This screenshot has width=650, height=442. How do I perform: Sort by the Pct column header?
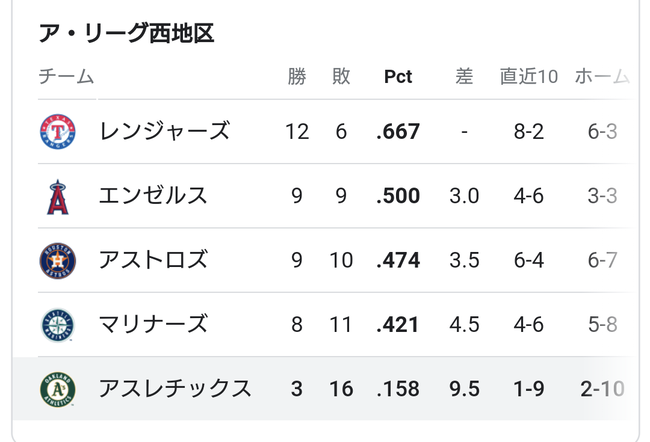pyautogui.click(x=398, y=76)
